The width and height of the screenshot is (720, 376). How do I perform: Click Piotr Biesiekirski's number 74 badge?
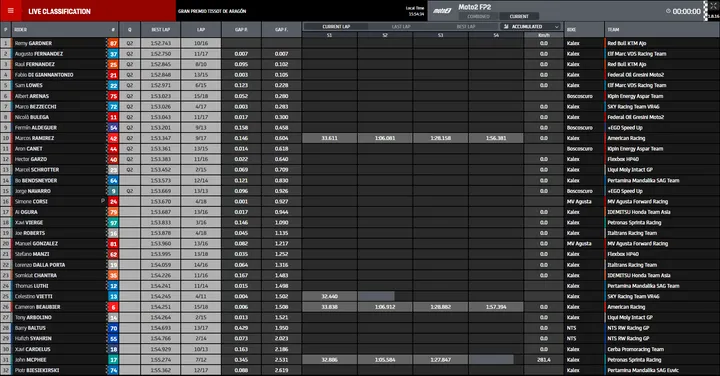point(113,370)
